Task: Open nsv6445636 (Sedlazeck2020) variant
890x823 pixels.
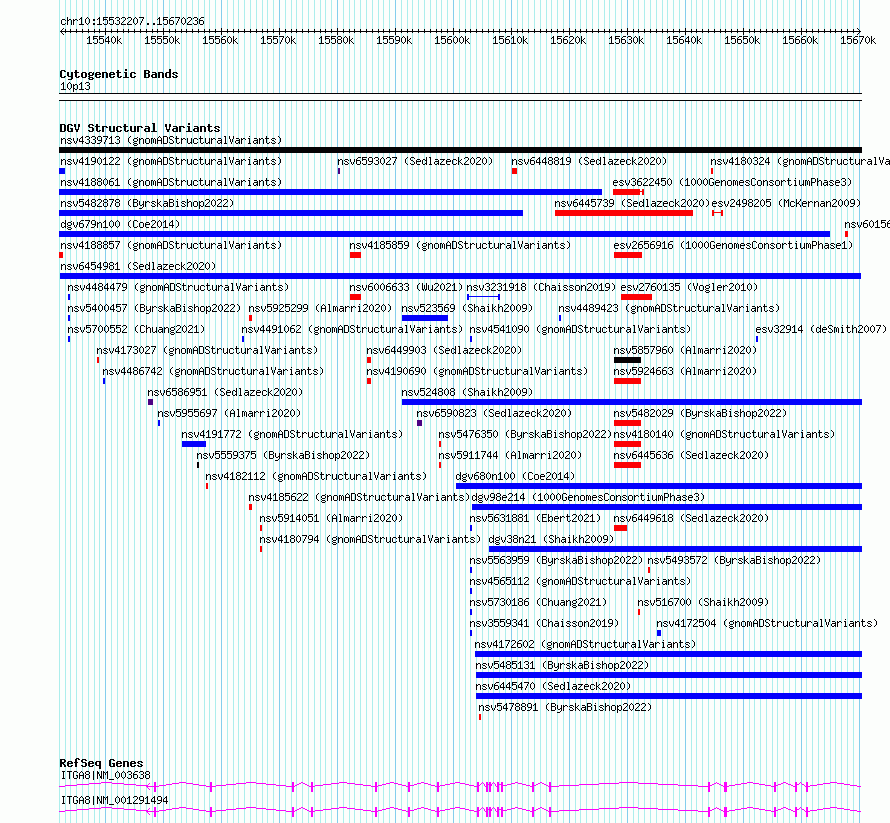Action: pyautogui.click(x=691, y=455)
